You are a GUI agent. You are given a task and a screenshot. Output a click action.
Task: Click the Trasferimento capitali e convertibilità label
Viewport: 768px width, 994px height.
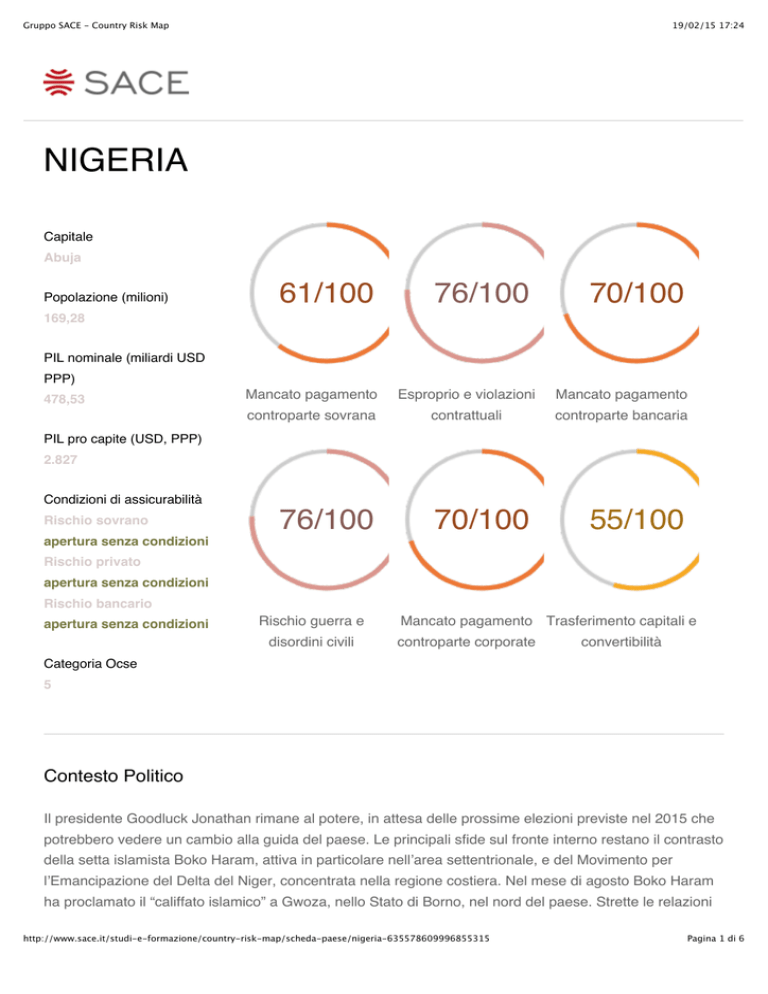(x=622, y=631)
